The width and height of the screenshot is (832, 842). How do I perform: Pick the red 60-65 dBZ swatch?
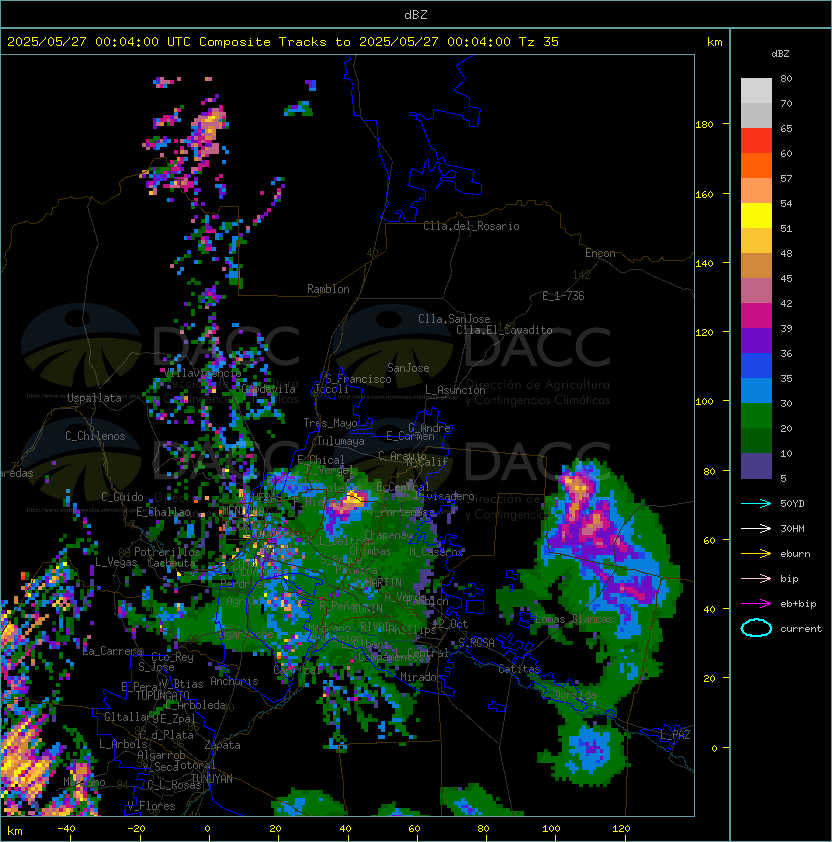756,141
